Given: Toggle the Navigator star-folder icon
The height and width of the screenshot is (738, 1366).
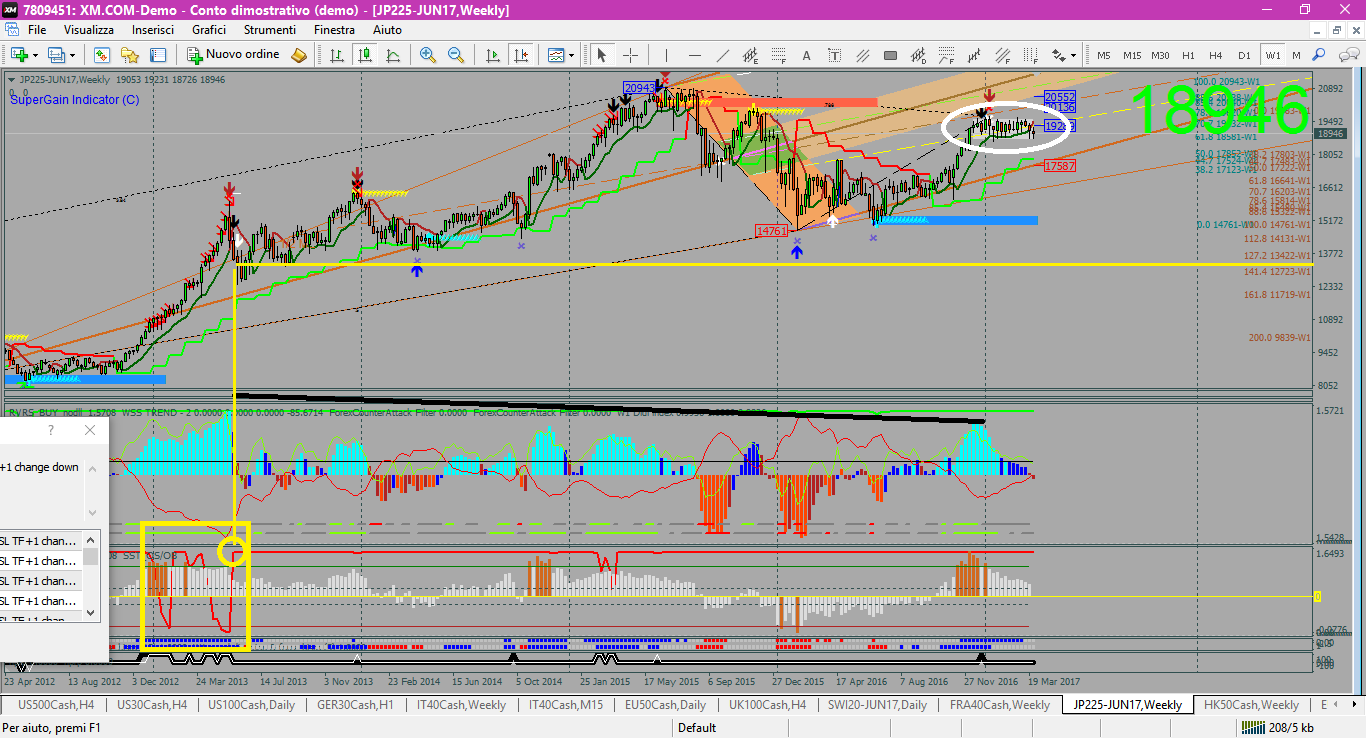Looking at the screenshot, I should [x=129, y=55].
